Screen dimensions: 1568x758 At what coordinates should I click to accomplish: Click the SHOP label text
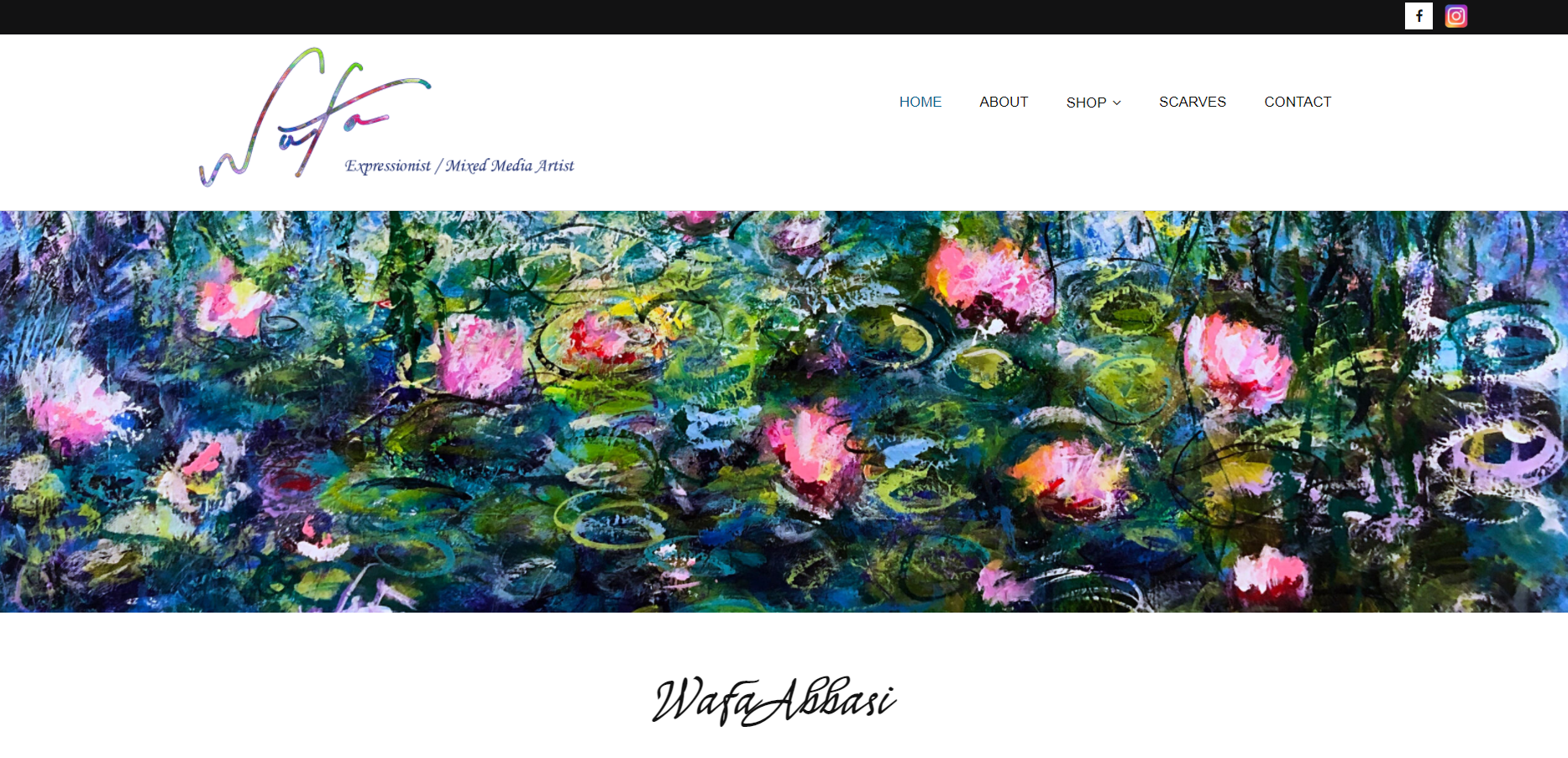tap(1086, 103)
